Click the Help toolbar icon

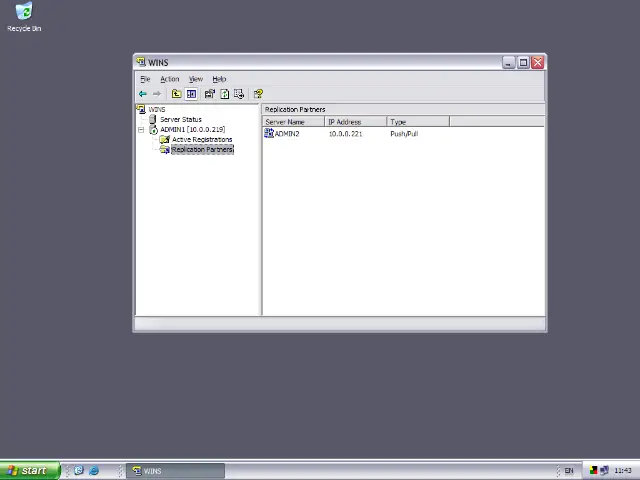click(258, 94)
